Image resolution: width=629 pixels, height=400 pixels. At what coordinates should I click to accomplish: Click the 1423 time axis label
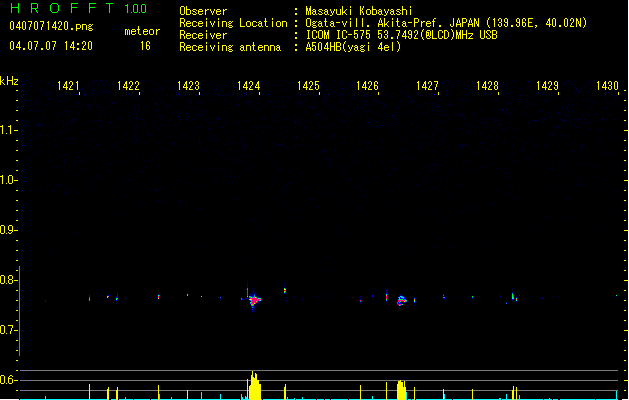point(188,86)
